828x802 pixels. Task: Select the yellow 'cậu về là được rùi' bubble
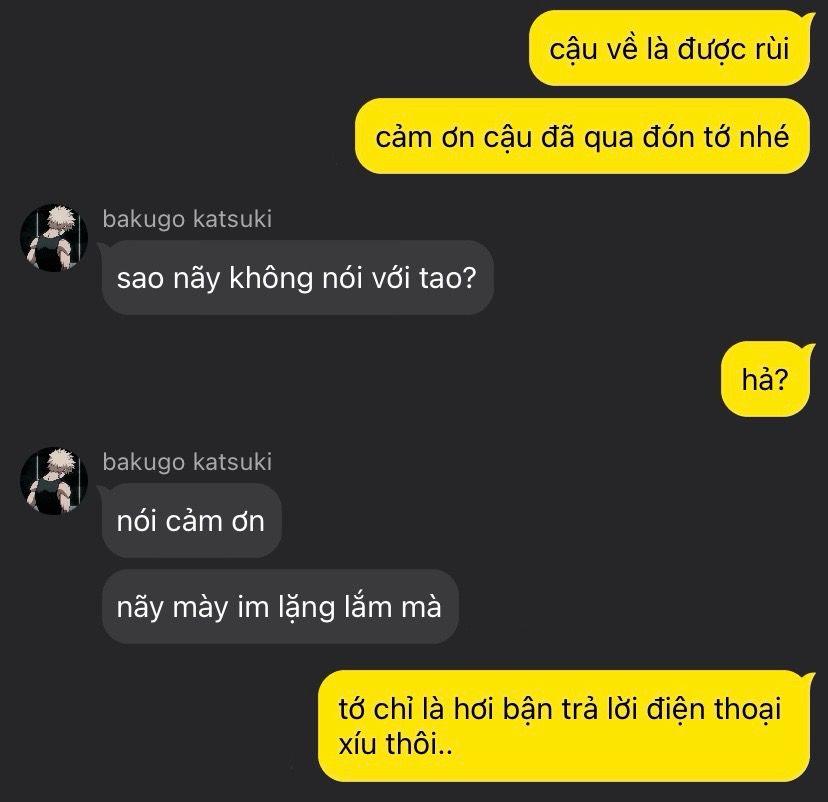(669, 49)
